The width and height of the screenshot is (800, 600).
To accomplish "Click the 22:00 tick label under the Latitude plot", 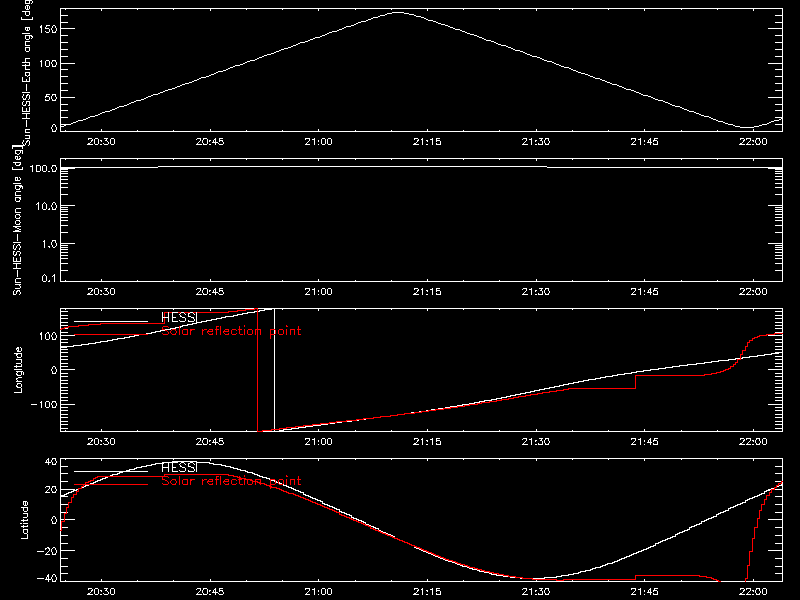I will [753, 592].
